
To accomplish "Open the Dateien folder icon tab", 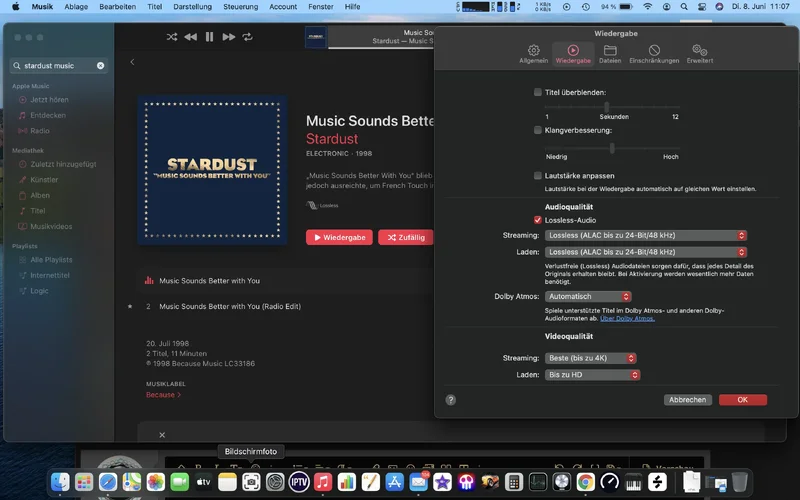I will [609, 53].
